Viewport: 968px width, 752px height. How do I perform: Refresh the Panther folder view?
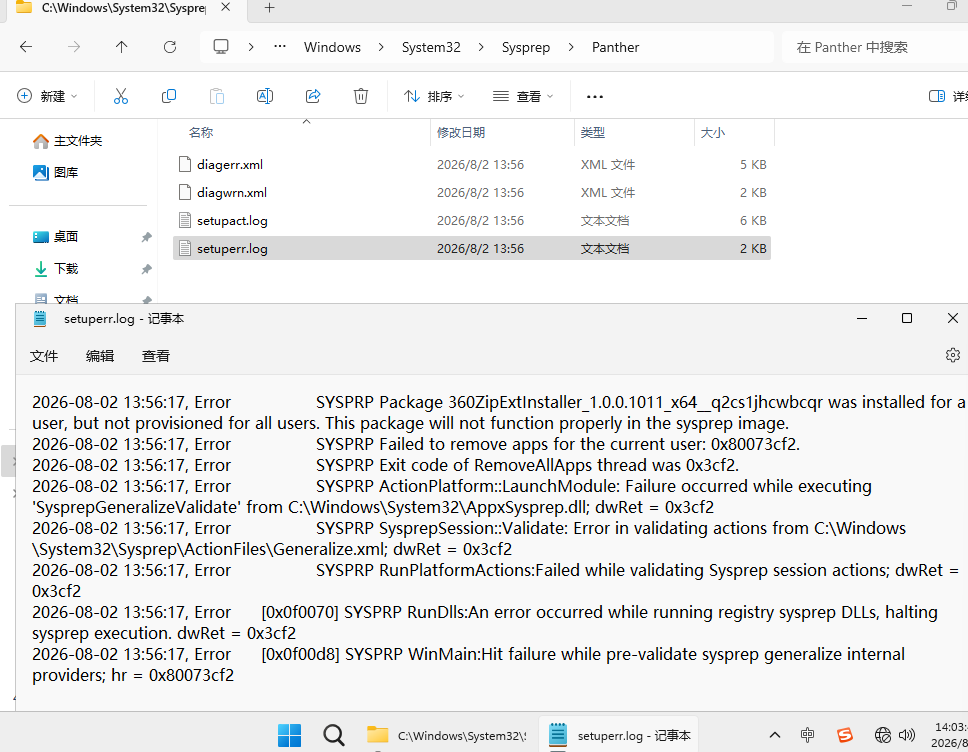170,47
